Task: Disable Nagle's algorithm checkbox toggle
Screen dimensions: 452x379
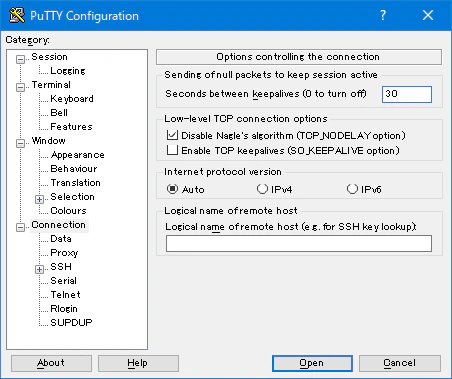Action: point(172,135)
